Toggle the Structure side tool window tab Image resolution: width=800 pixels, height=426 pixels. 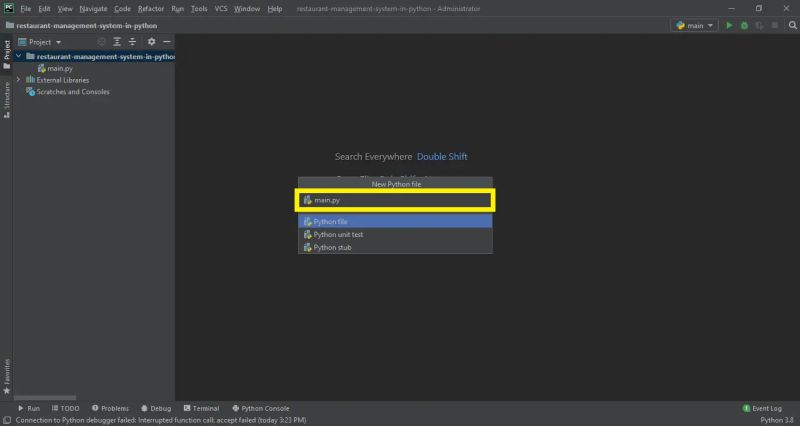click(7, 100)
